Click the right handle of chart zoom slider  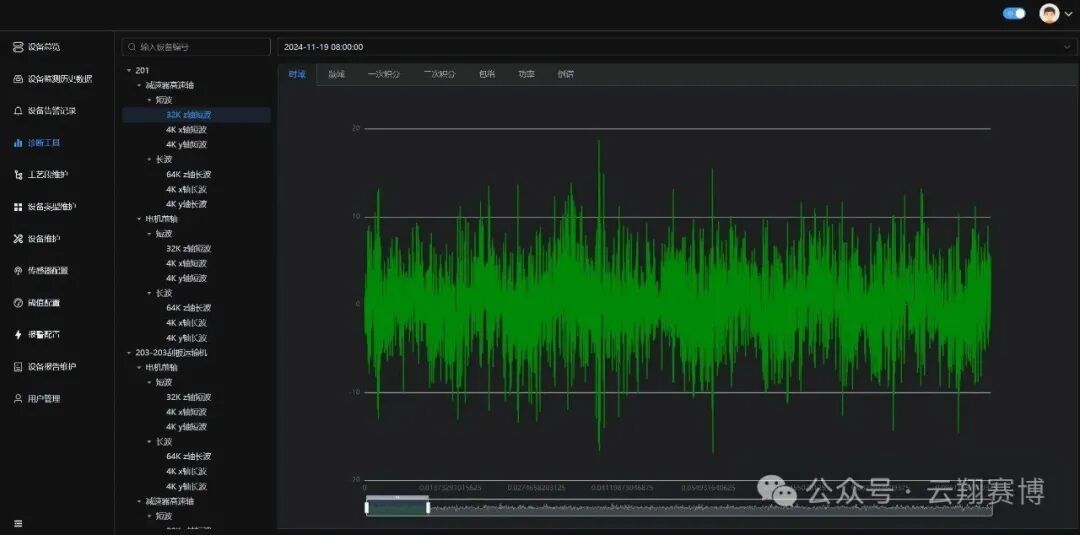tap(428, 507)
